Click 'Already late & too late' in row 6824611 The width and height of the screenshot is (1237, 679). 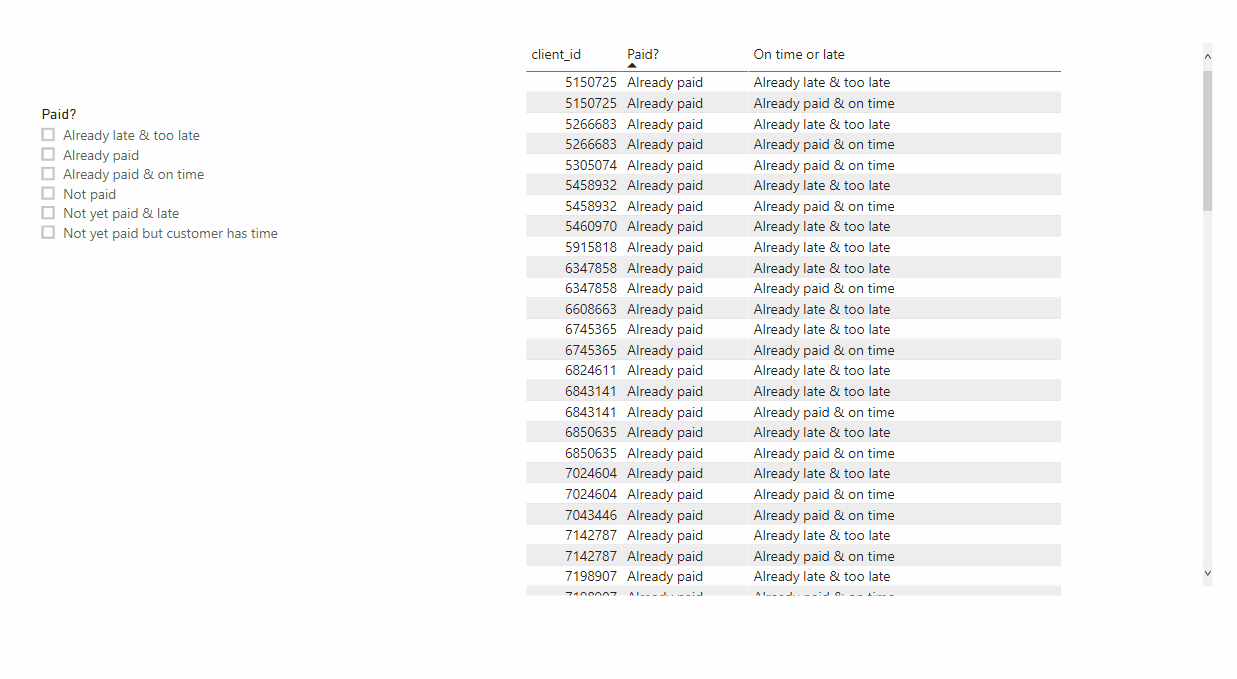[x=822, y=370]
